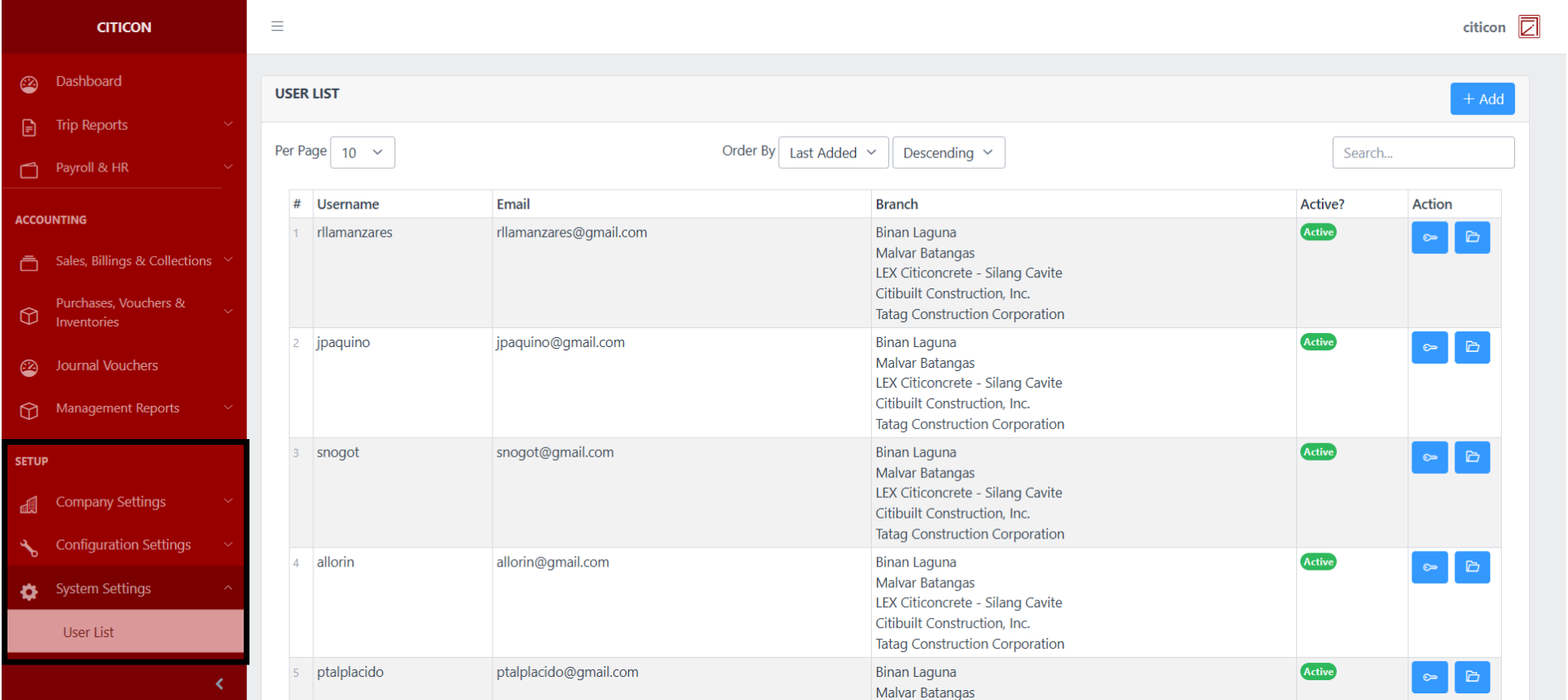This screenshot has height=700, width=1568.
Task: Expand Payroll & HR menu chevron
Action: pyautogui.click(x=228, y=167)
